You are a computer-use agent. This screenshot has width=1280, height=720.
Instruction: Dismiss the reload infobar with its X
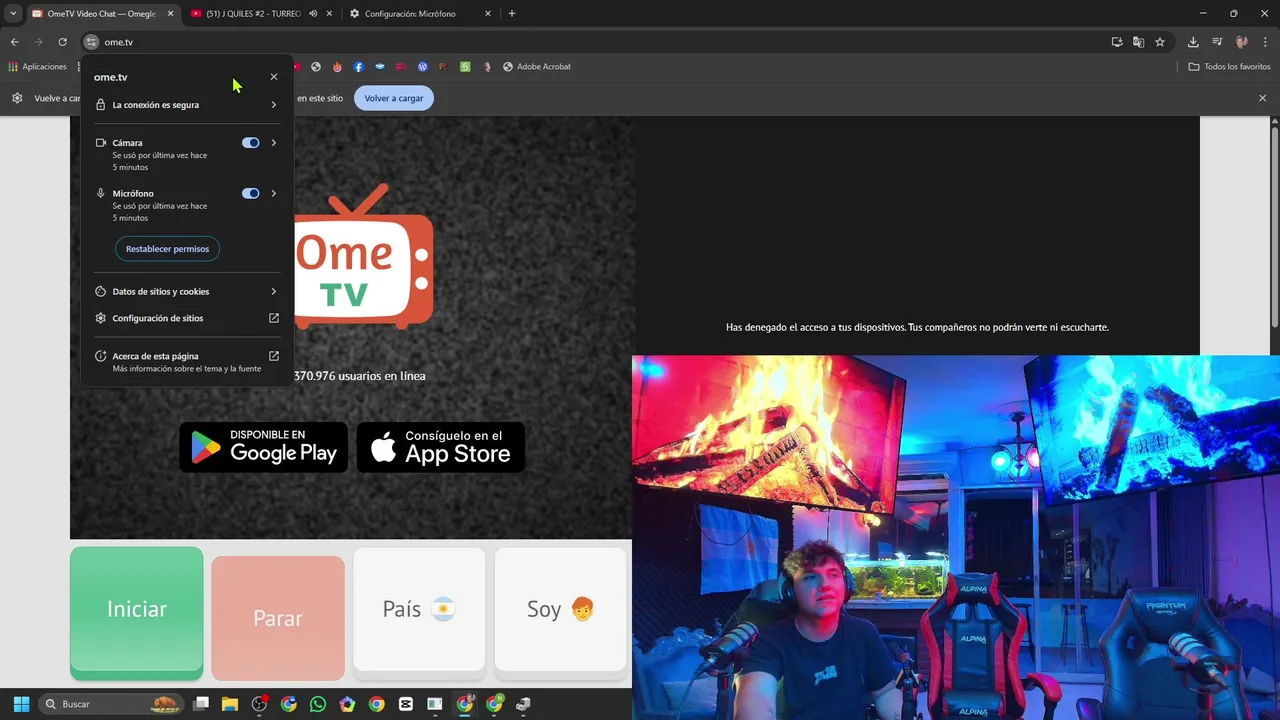tap(1262, 98)
